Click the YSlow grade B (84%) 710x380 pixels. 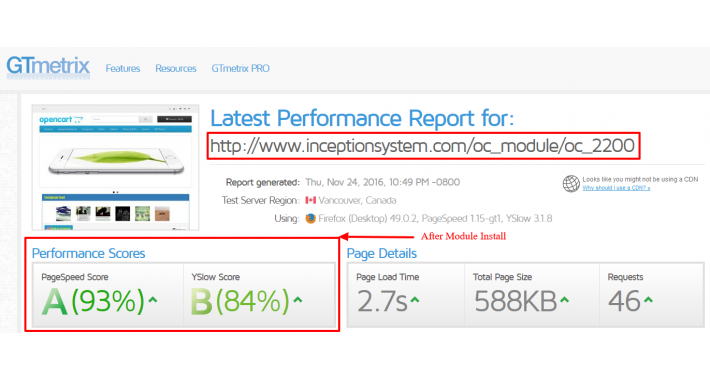point(240,301)
